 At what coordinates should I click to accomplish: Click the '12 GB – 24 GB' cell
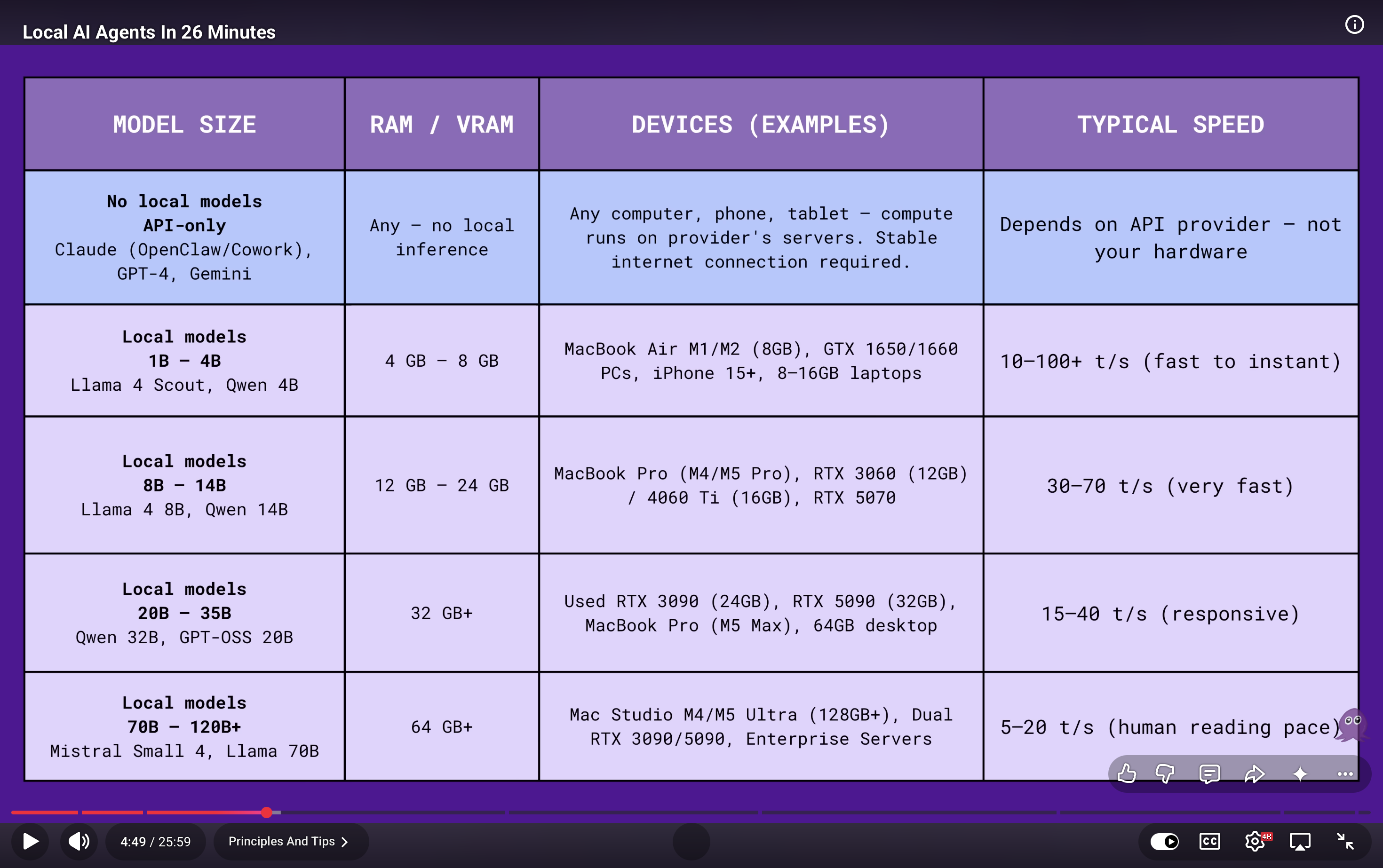point(442,485)
